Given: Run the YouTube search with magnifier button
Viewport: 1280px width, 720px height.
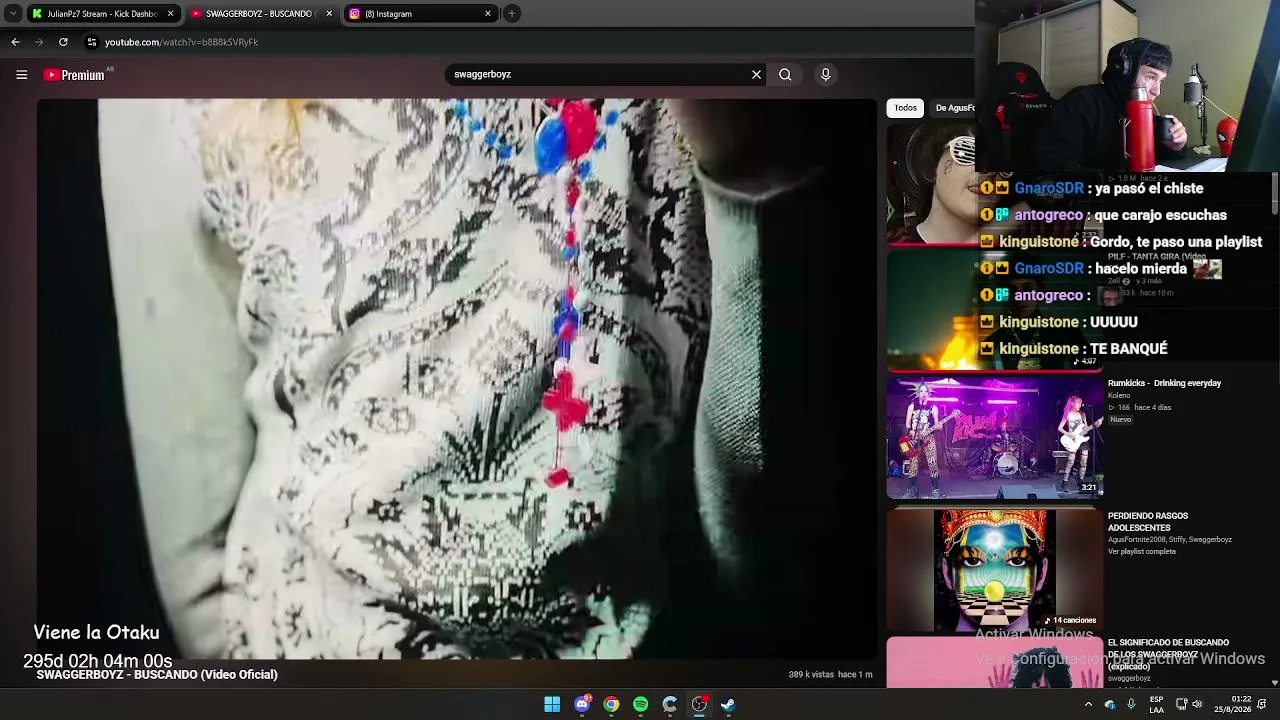Looking at the screenshot, I should pos(785,74).
